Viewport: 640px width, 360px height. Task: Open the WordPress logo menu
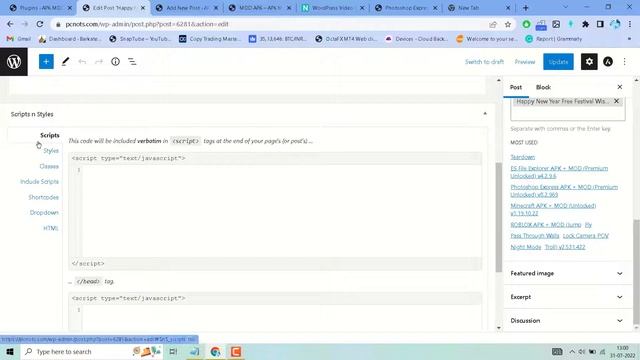(x=14, y=62)
